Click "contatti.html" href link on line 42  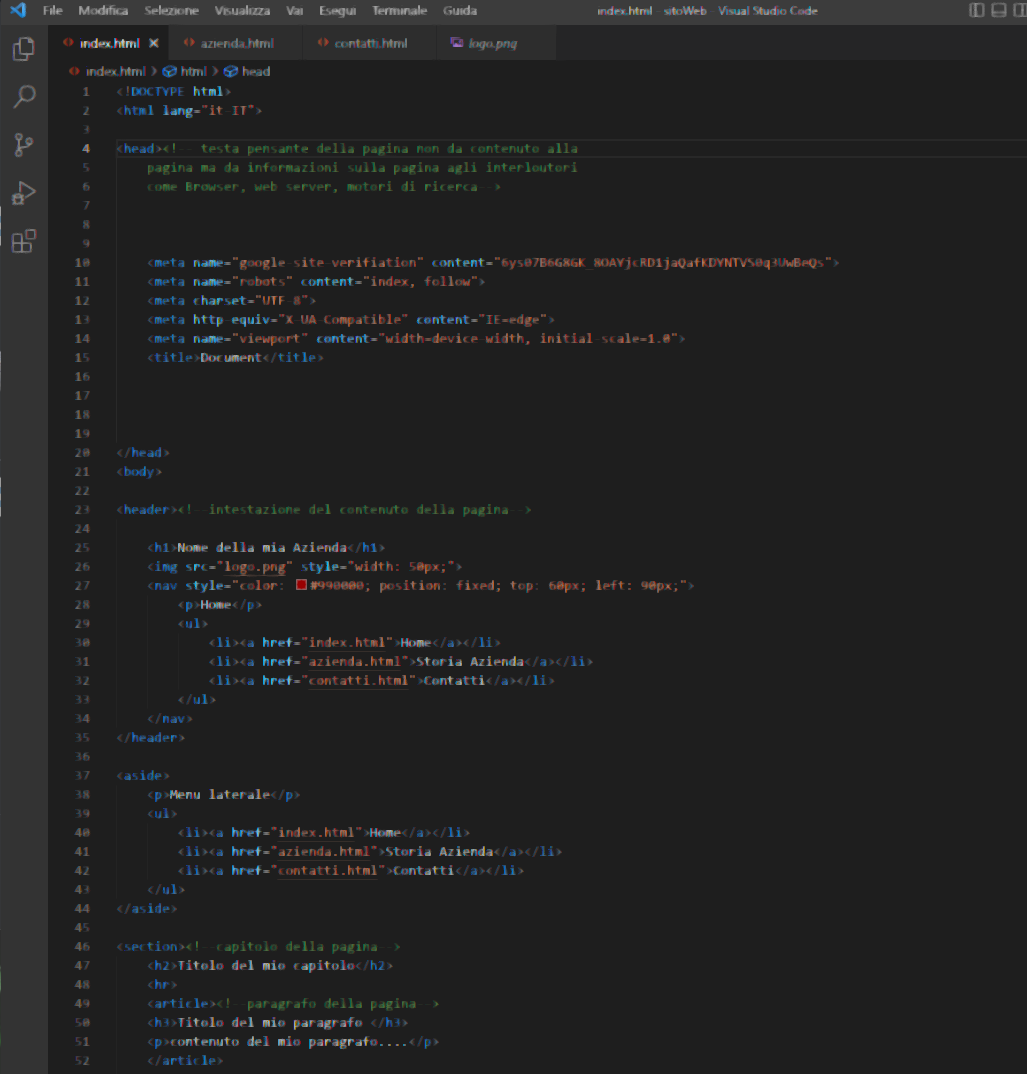327,871
